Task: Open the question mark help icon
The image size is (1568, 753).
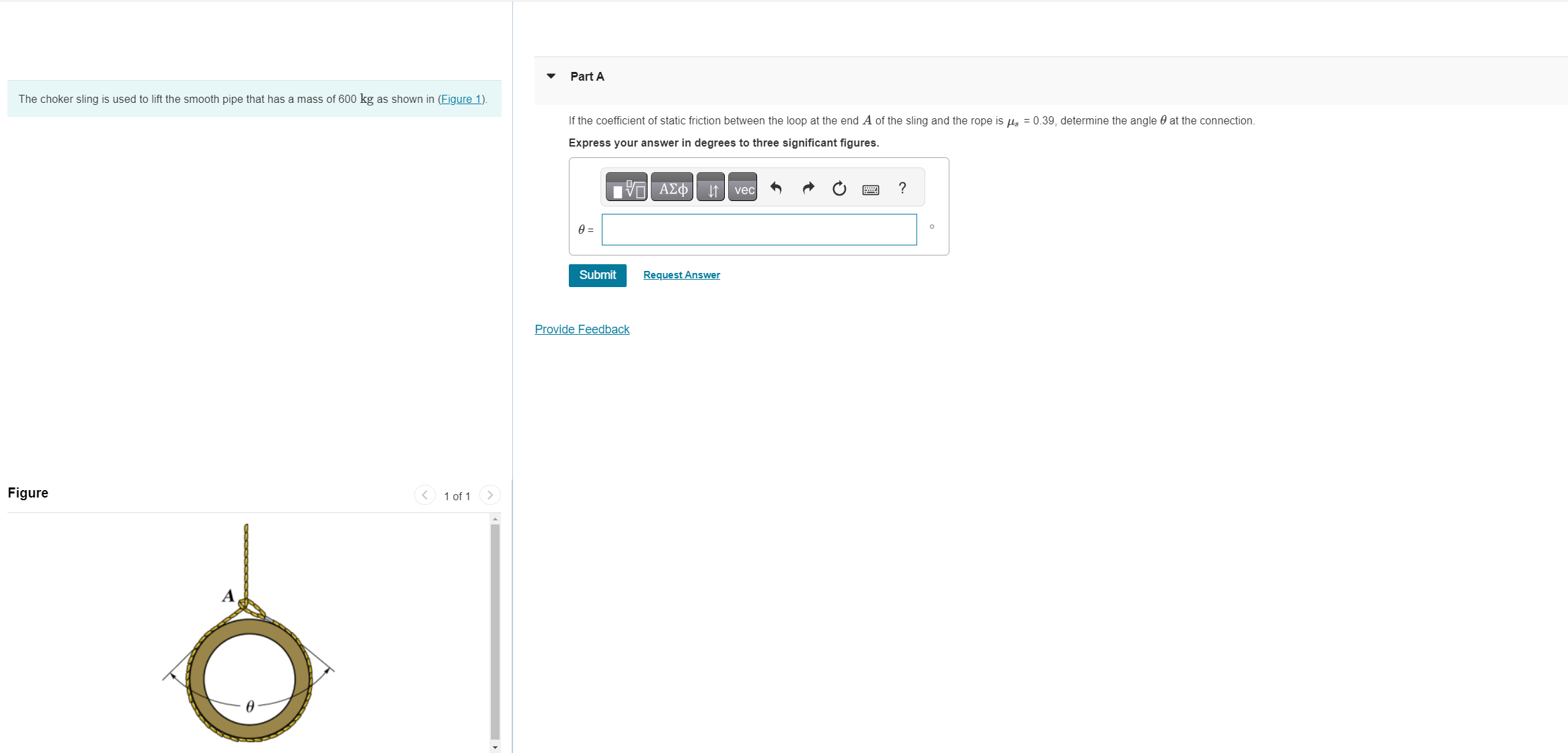Action: [x=902, y=188]
